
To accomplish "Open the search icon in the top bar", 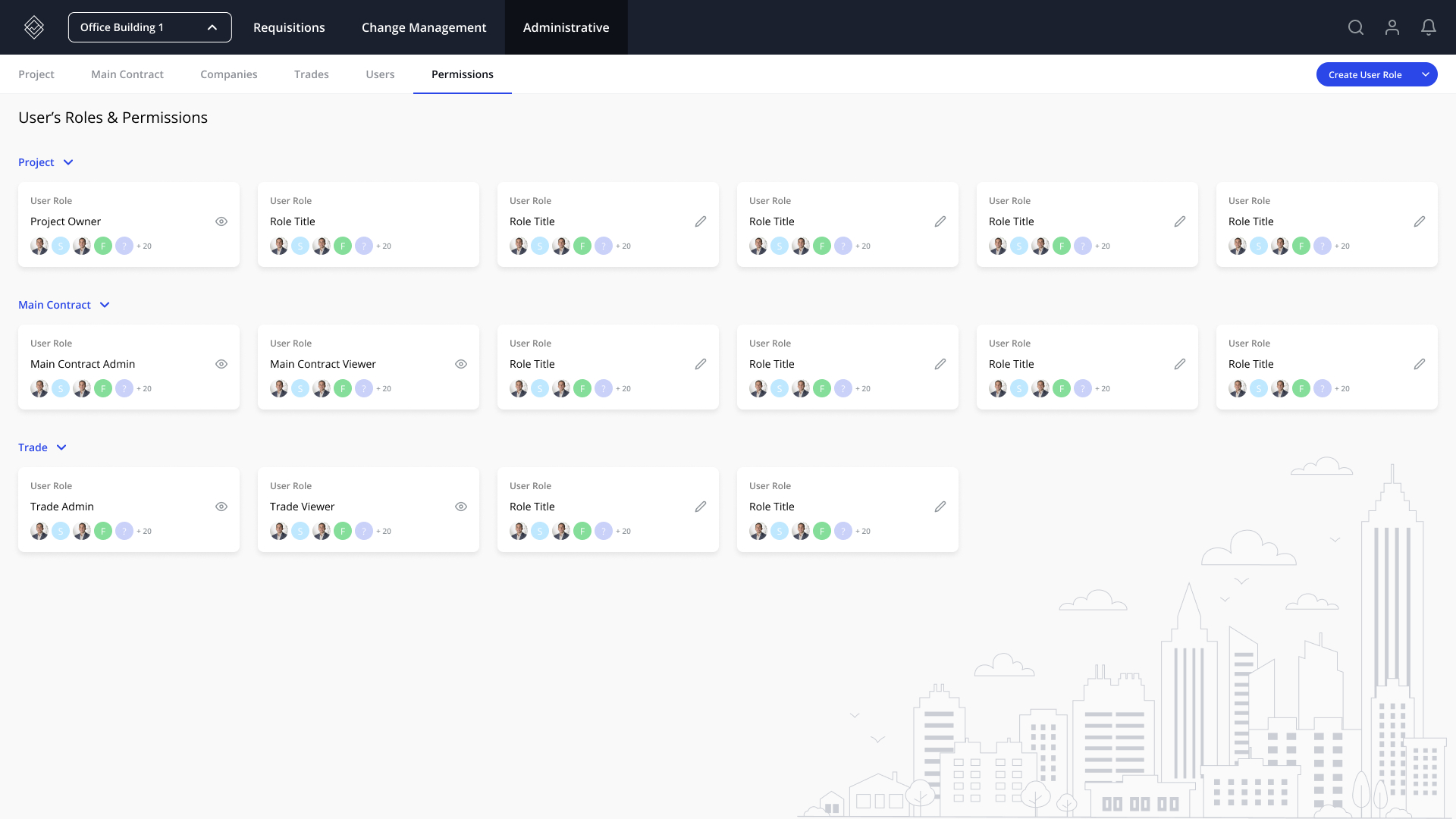I will [x=1356, y=27].
